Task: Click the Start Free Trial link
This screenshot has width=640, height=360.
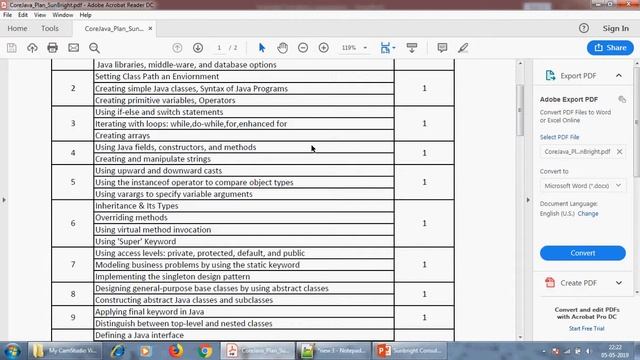Action: (587, 329)
